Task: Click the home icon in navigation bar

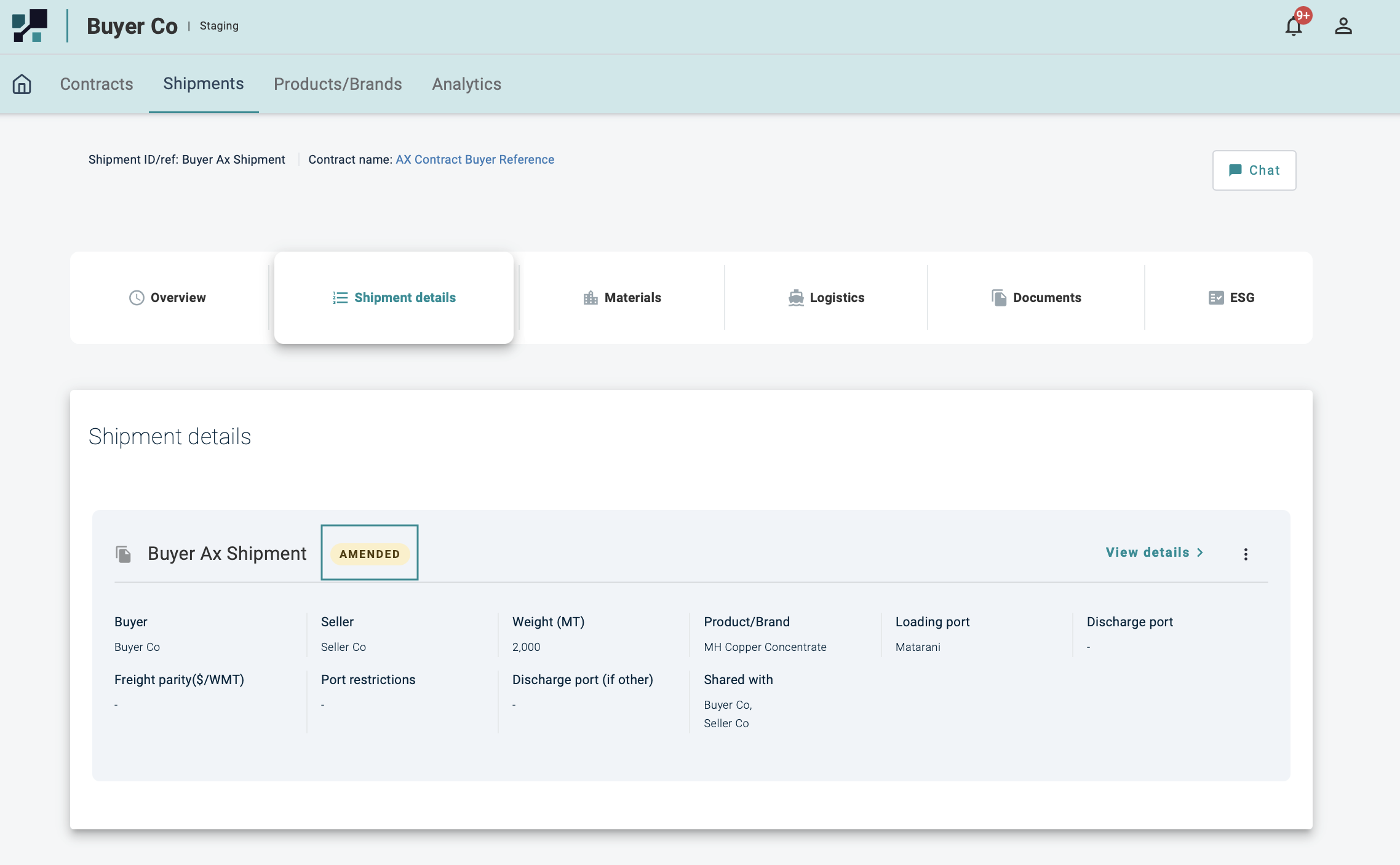Action: tap(22, 84)
